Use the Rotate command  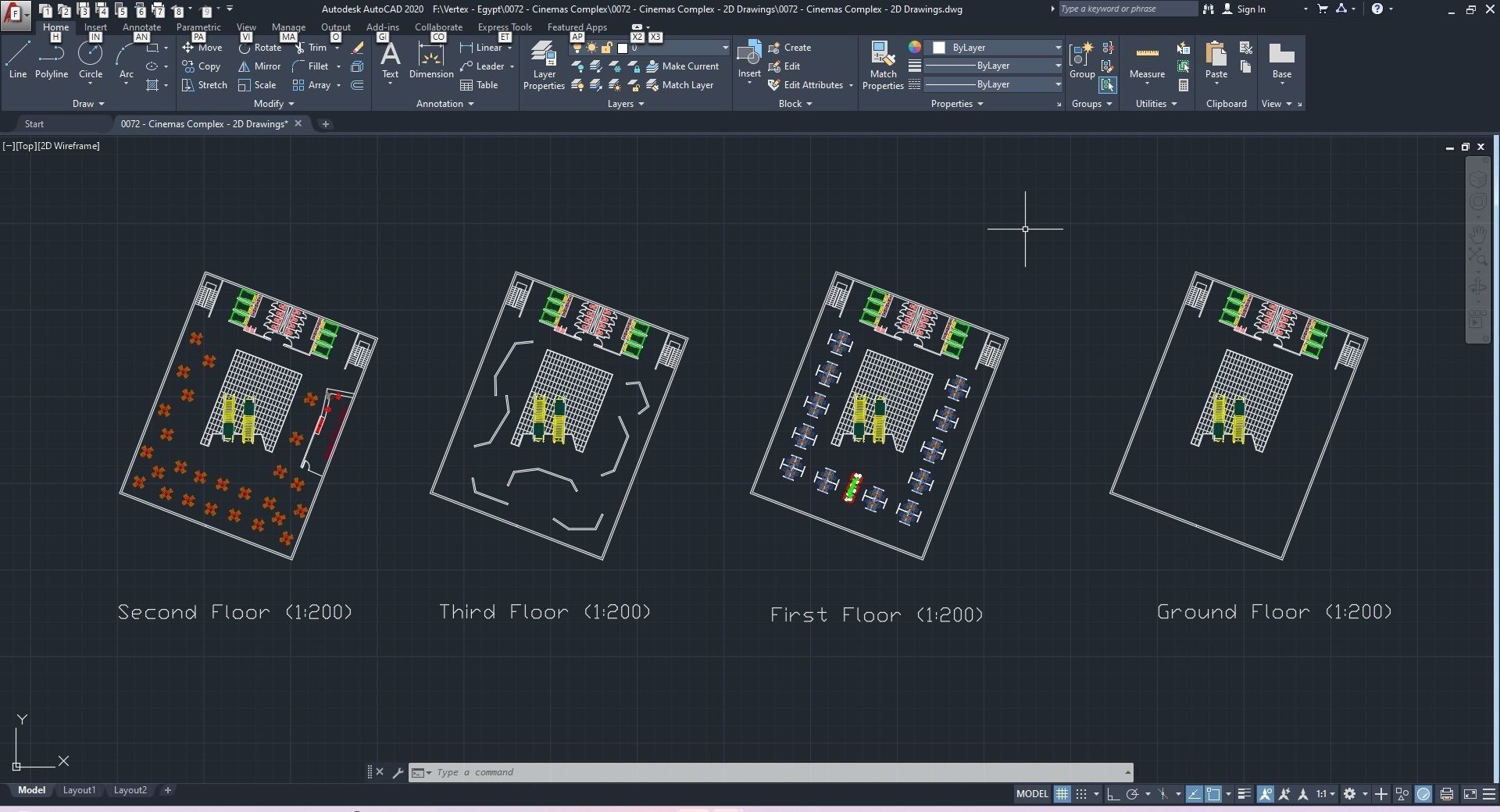(260, 48)
